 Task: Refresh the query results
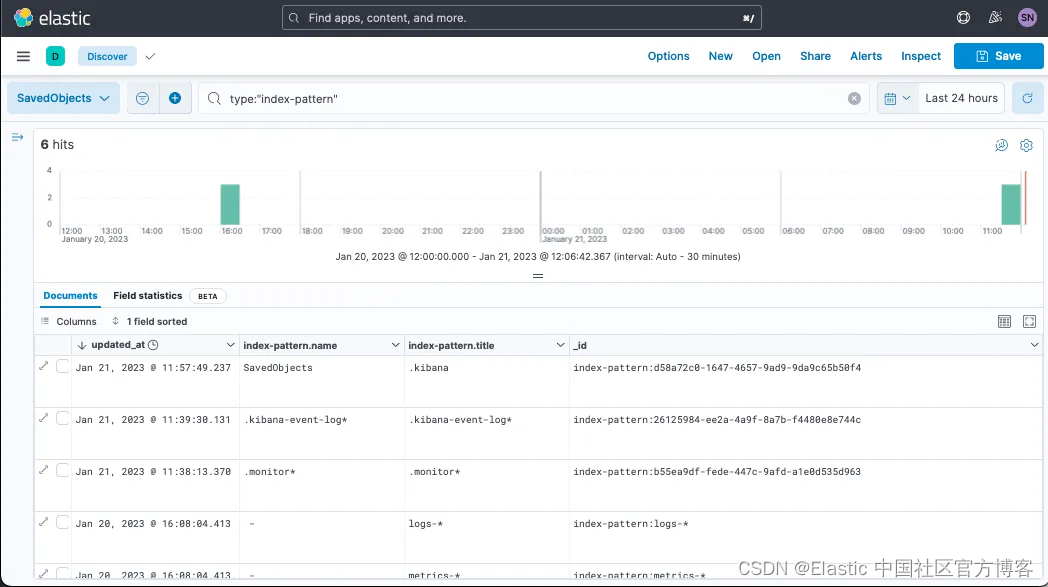point(1027,98)
